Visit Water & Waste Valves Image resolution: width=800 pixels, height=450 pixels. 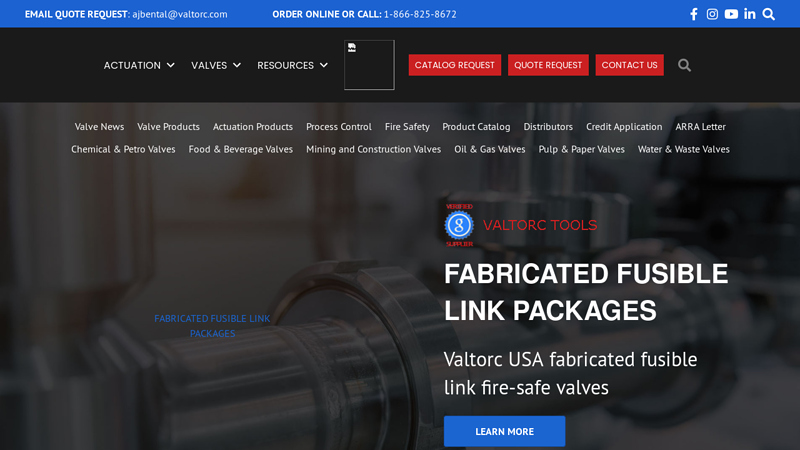pyautogui.click(x=683, y=149)
